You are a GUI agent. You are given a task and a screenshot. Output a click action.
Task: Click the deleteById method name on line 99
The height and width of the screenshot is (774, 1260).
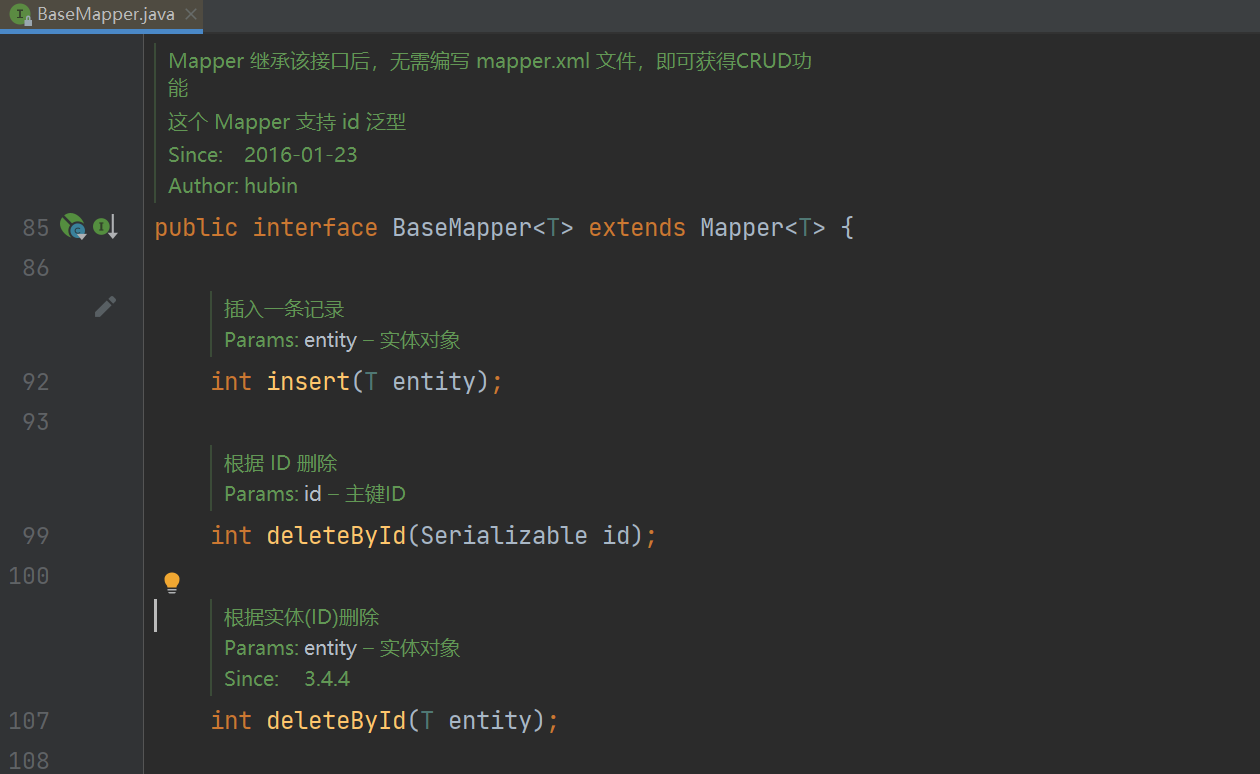[336, 536]
